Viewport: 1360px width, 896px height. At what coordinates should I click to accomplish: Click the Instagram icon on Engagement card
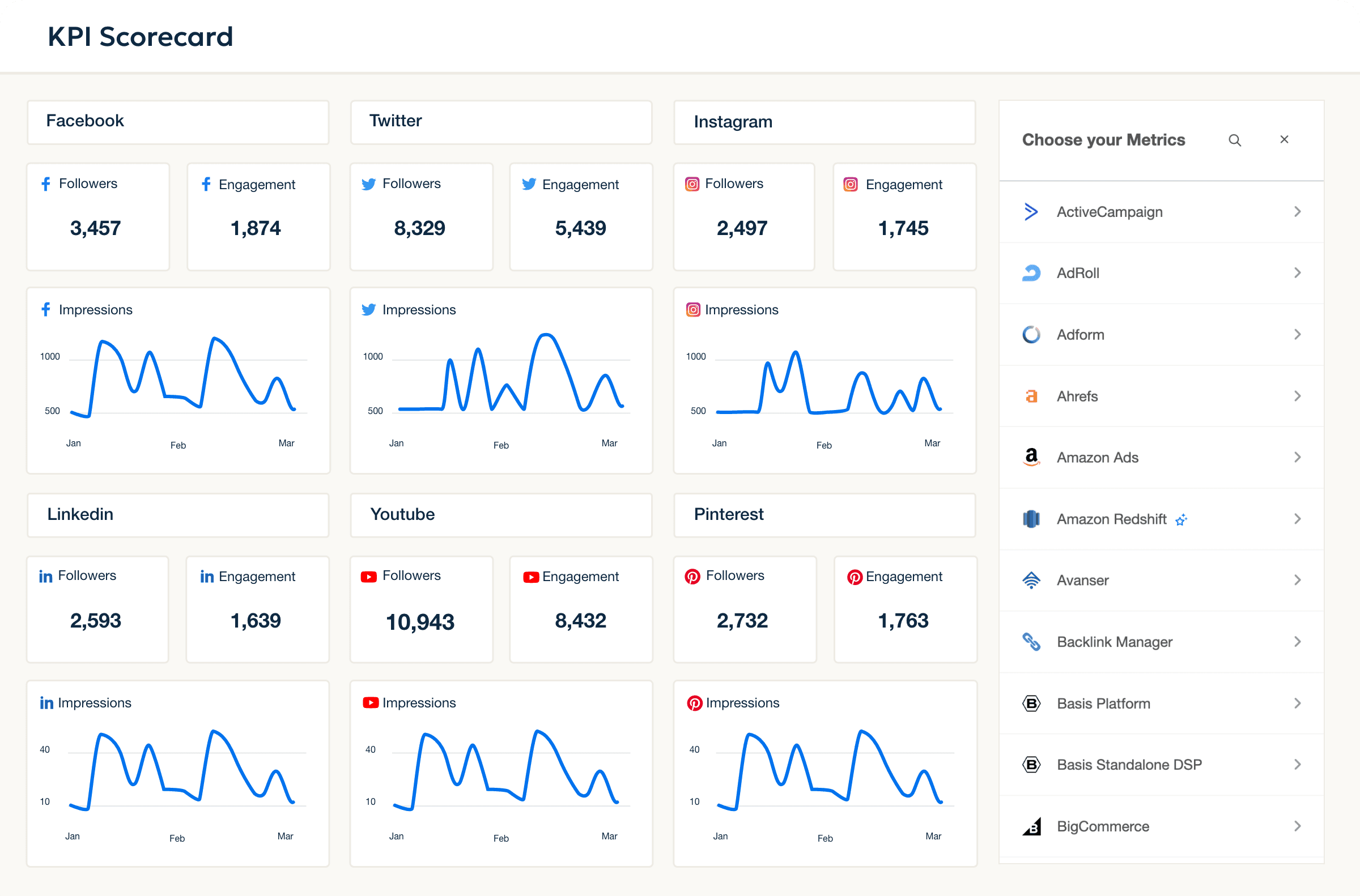pos(850,184)
